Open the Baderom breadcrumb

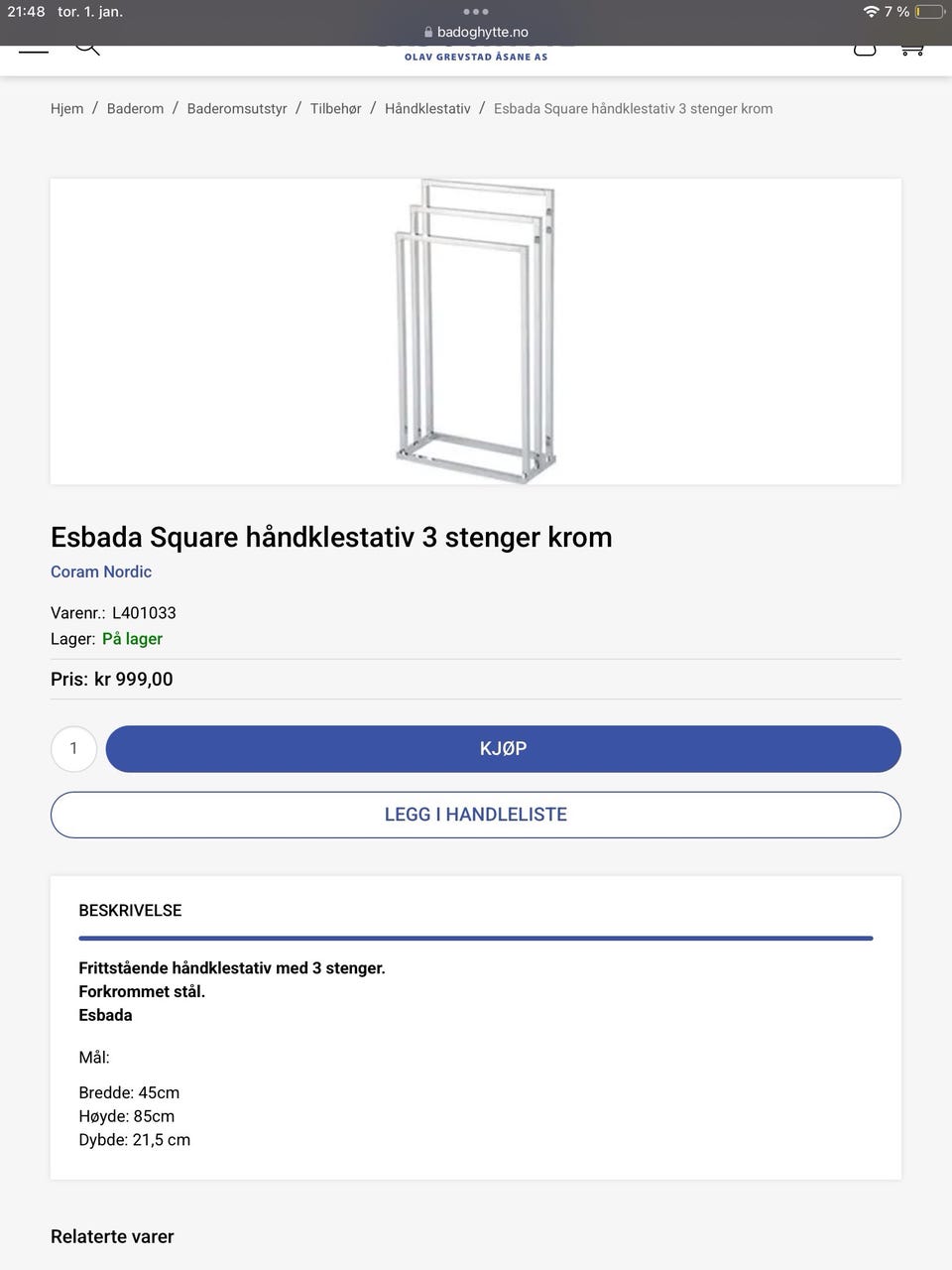tap(135, 109)
